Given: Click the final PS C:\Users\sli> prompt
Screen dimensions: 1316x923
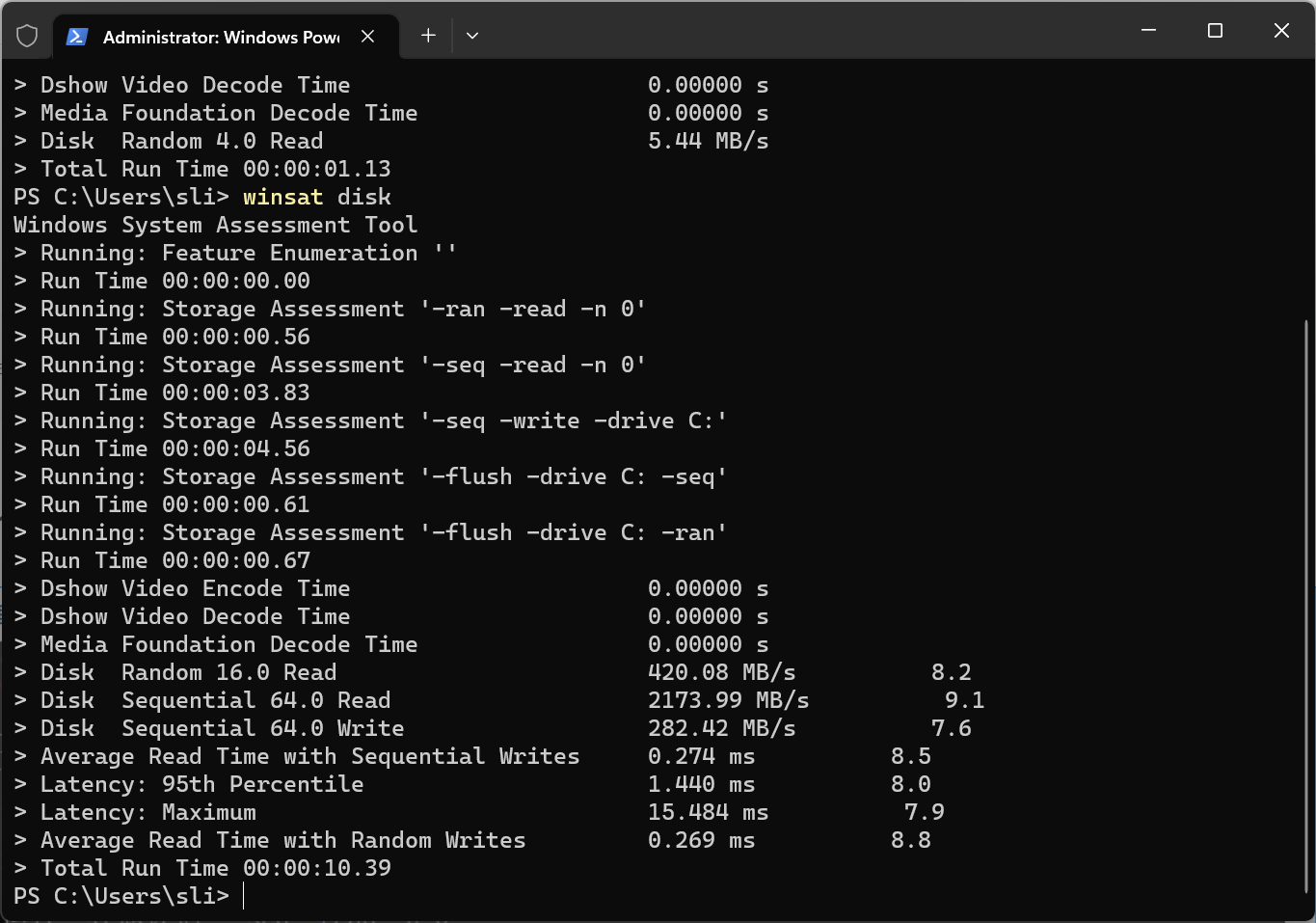Looking at the screenshot, I should pyautogui.click(x=121, y=896).
